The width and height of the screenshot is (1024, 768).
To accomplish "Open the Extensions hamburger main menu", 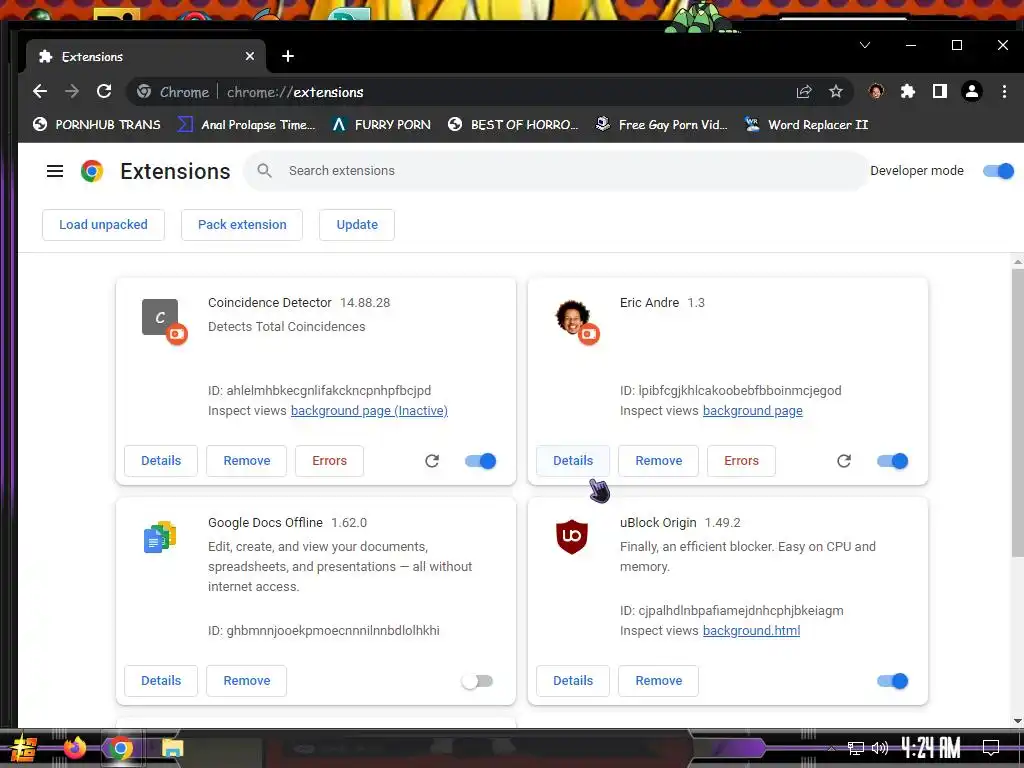I will click(55, 171).
